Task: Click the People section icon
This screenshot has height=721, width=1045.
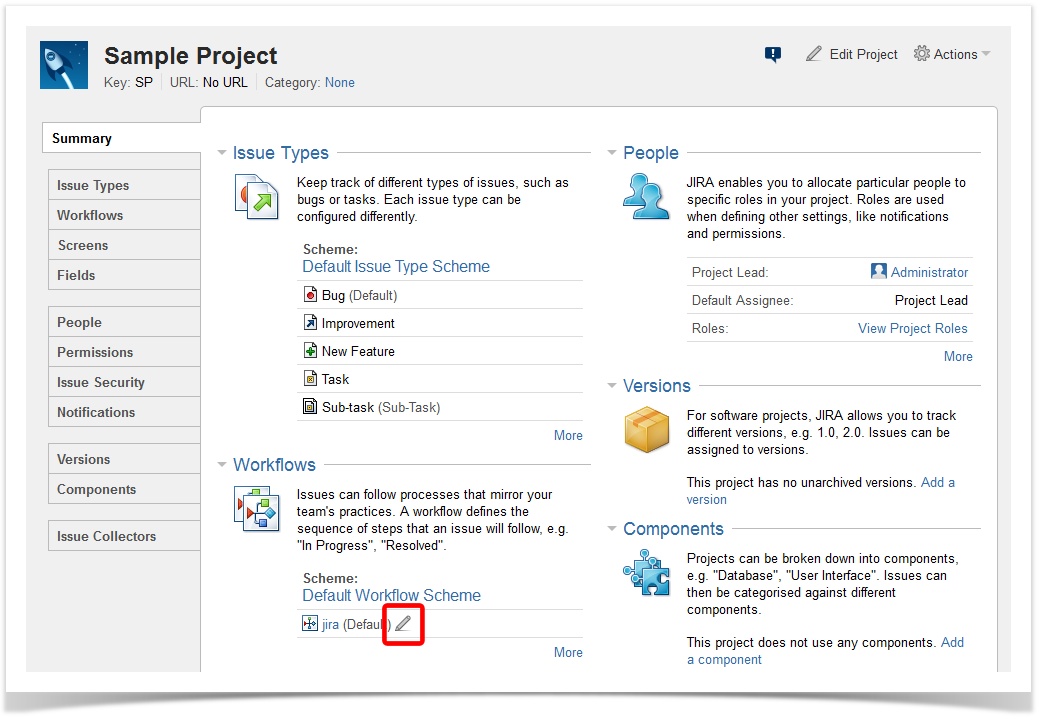Action: tap(646, 196)
